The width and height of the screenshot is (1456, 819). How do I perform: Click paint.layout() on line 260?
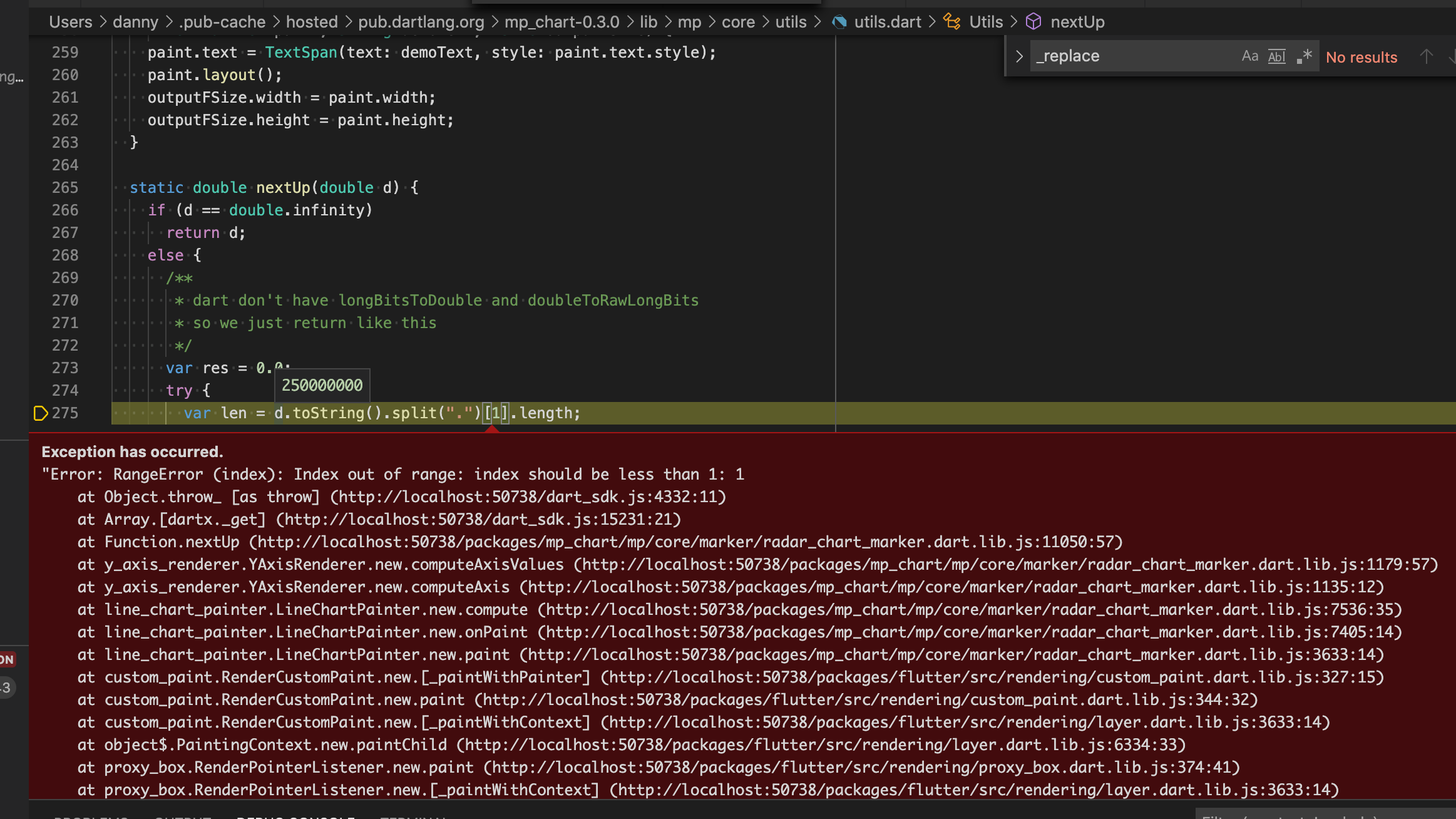(x=215, y=75)
